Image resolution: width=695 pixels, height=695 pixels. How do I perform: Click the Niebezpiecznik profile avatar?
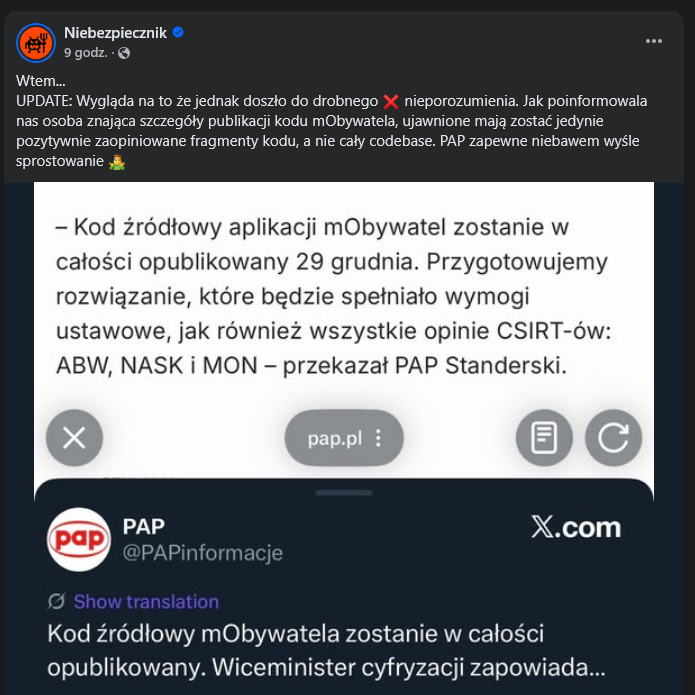36,42
